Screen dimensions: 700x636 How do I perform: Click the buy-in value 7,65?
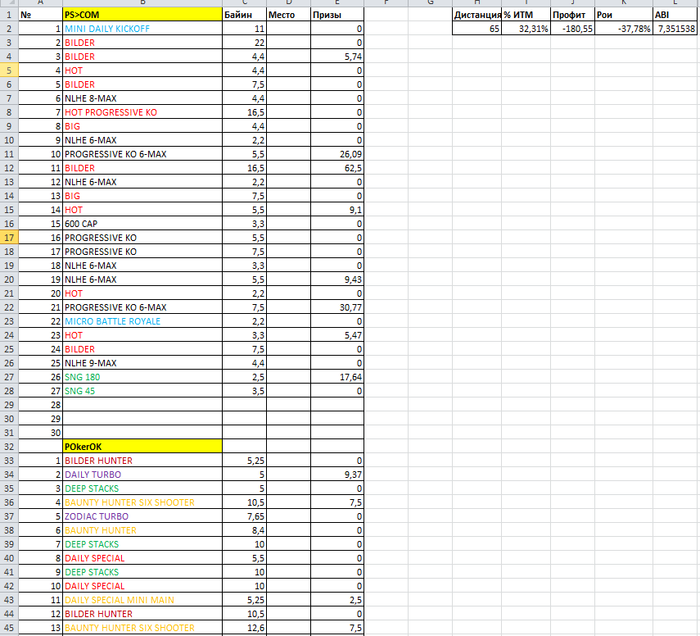244,516
